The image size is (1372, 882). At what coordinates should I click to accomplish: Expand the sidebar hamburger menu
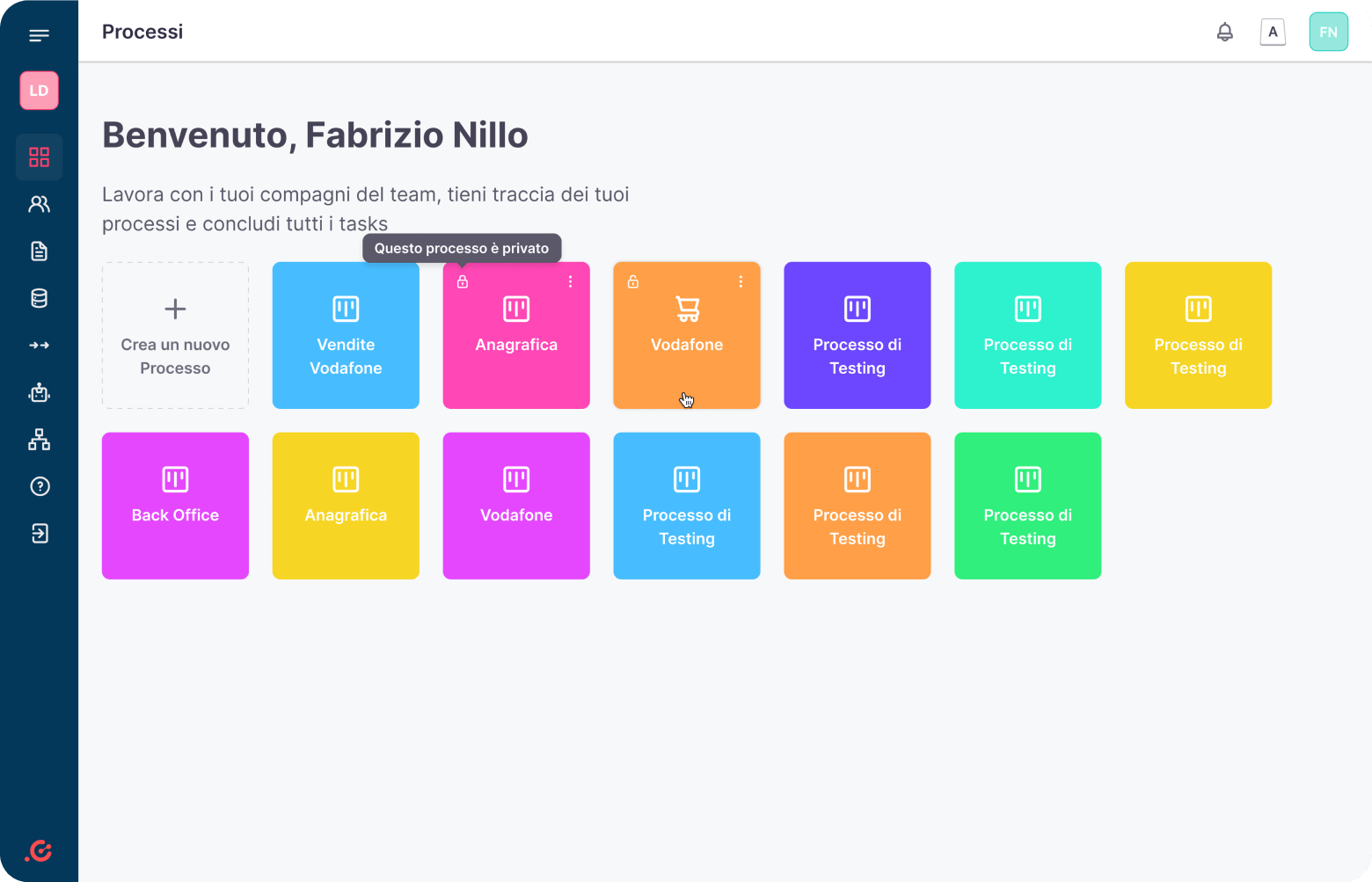39,35
